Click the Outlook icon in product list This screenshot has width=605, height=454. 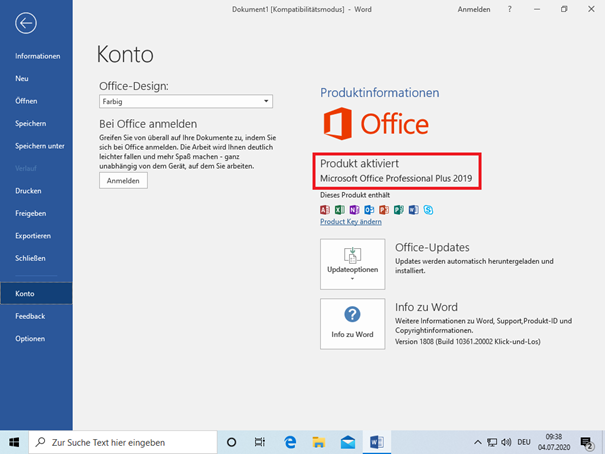pos(369,210)
